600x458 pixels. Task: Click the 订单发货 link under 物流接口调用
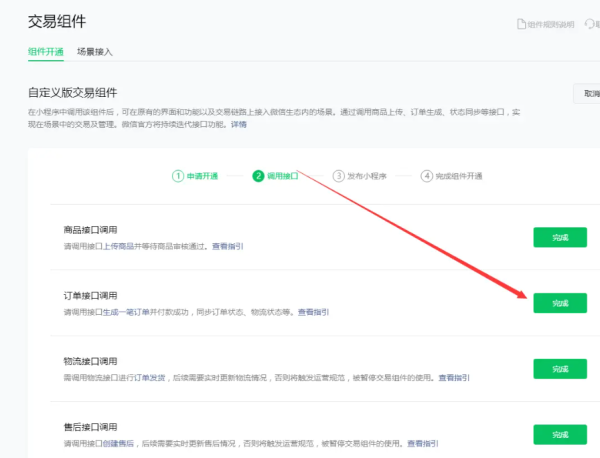point(152,378)
